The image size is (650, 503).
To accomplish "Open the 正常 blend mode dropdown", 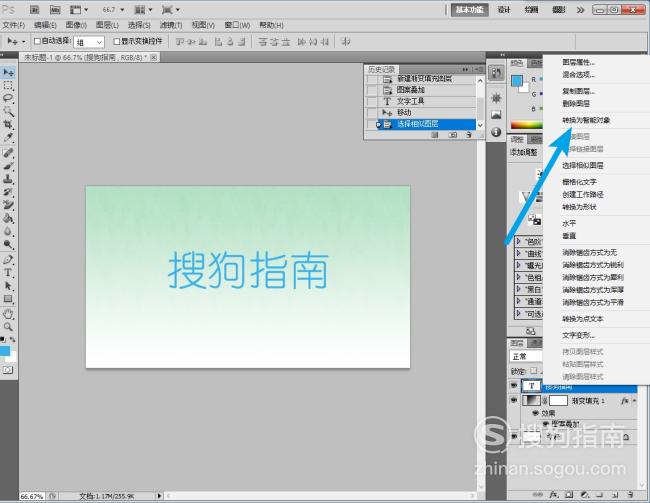I will click(526, 357).
